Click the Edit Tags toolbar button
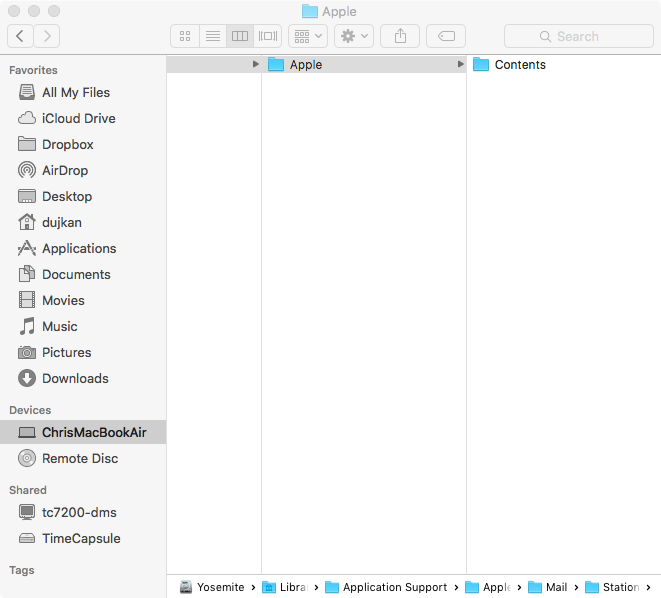Screen dimensions: 661x598 click(x=446, y=36)
